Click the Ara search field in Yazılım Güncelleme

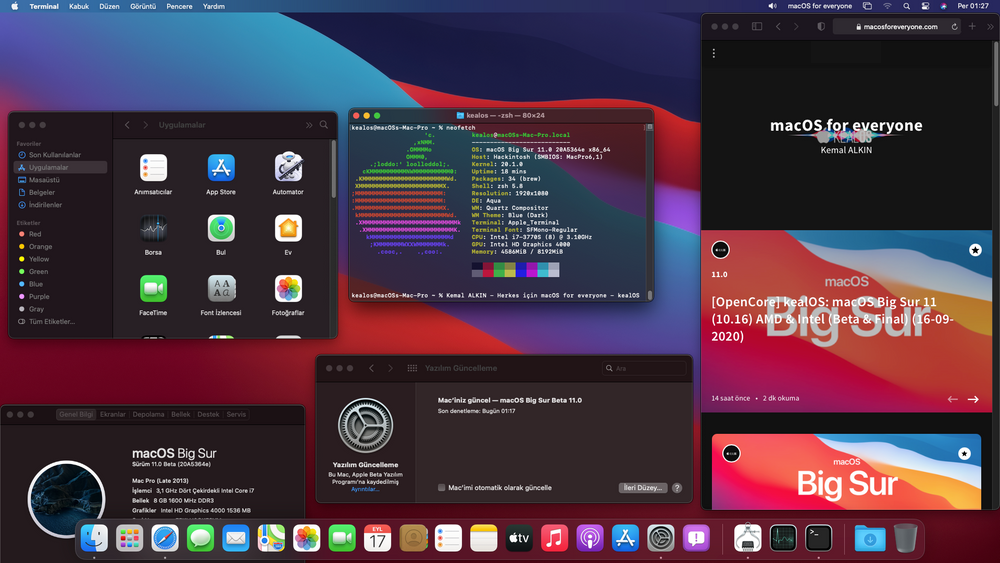point(644,369)
